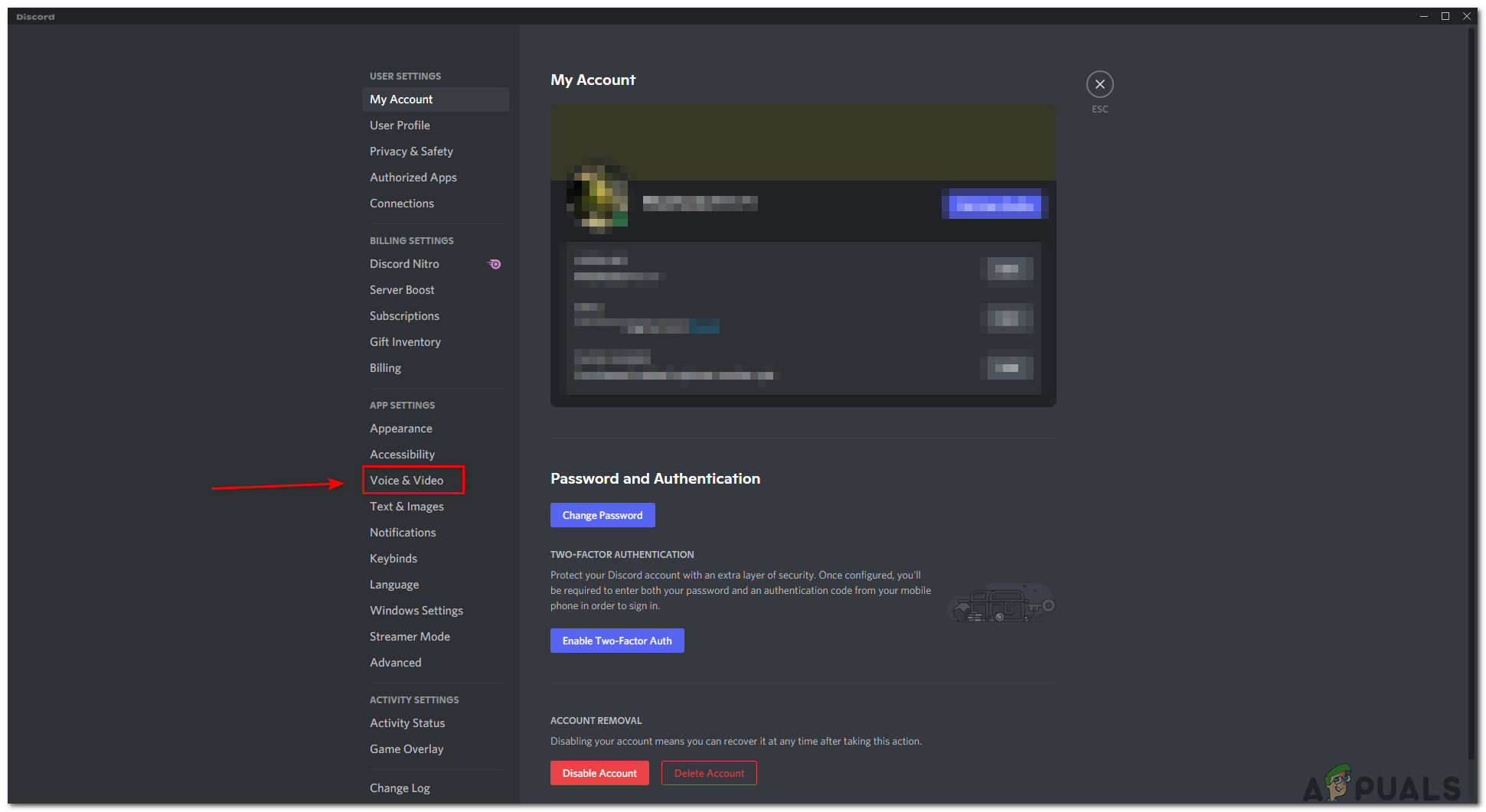Go to Billing settings
The height and width of the screenshot is (812, 1486).
click(435, 368)
